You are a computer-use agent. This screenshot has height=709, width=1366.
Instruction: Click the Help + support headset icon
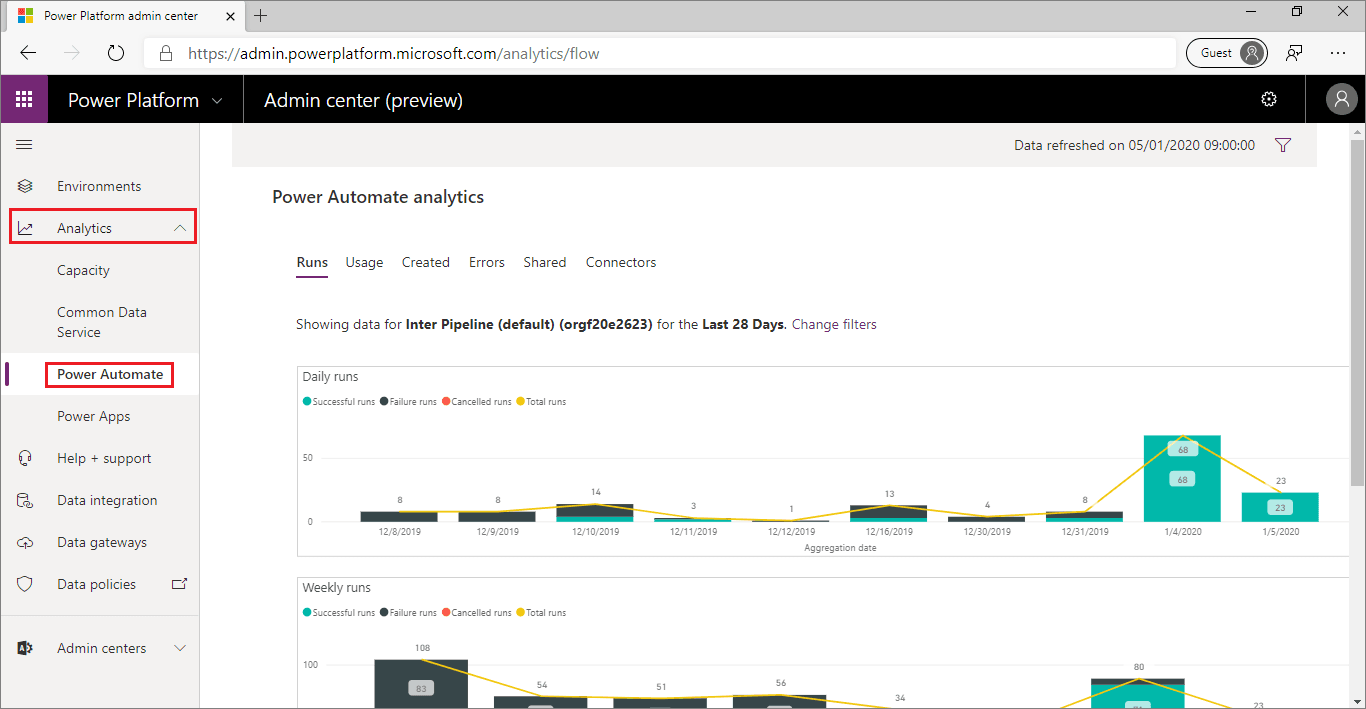tap(25, 459)
